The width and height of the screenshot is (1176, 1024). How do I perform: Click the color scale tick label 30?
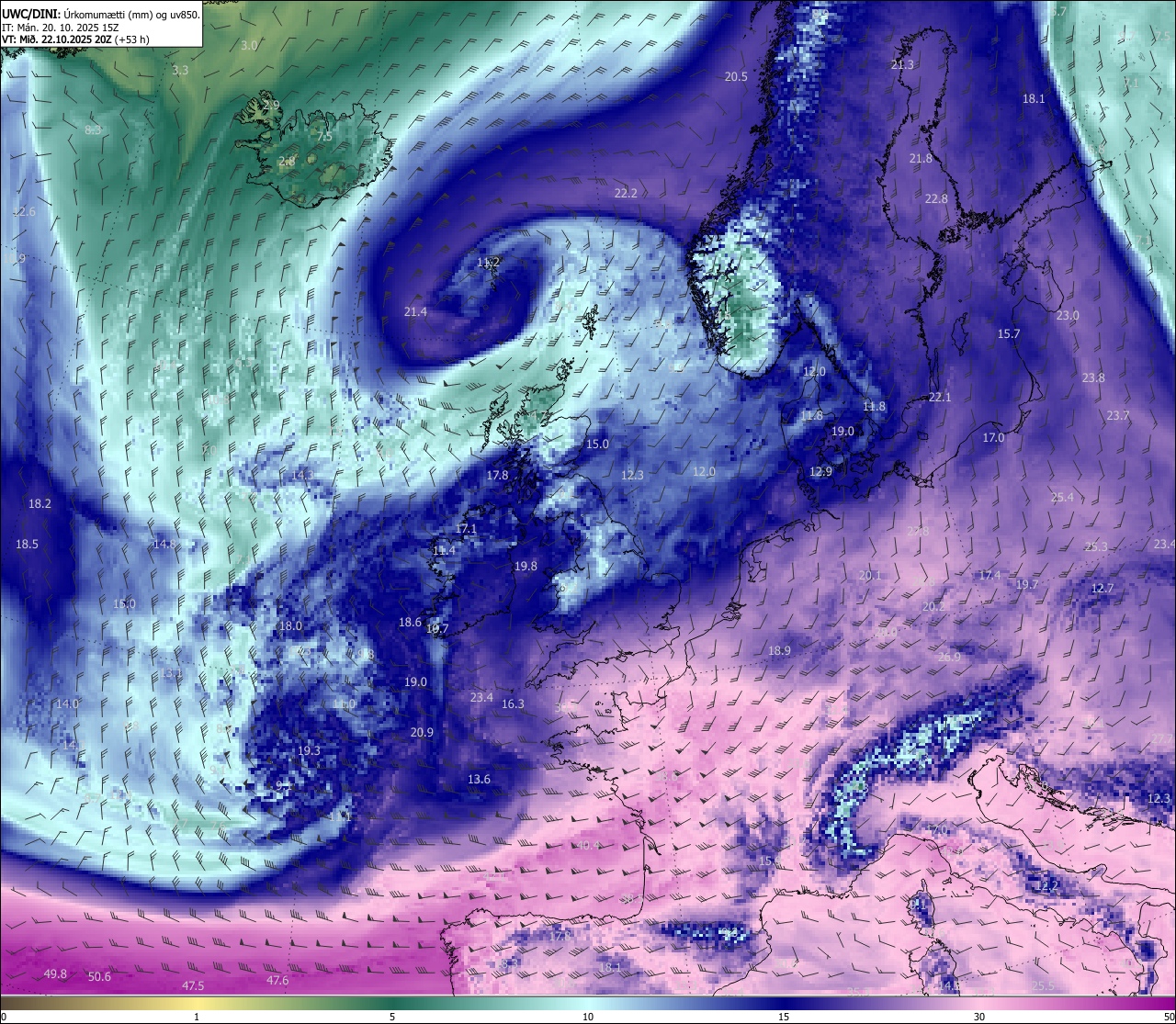point(979,1017)
